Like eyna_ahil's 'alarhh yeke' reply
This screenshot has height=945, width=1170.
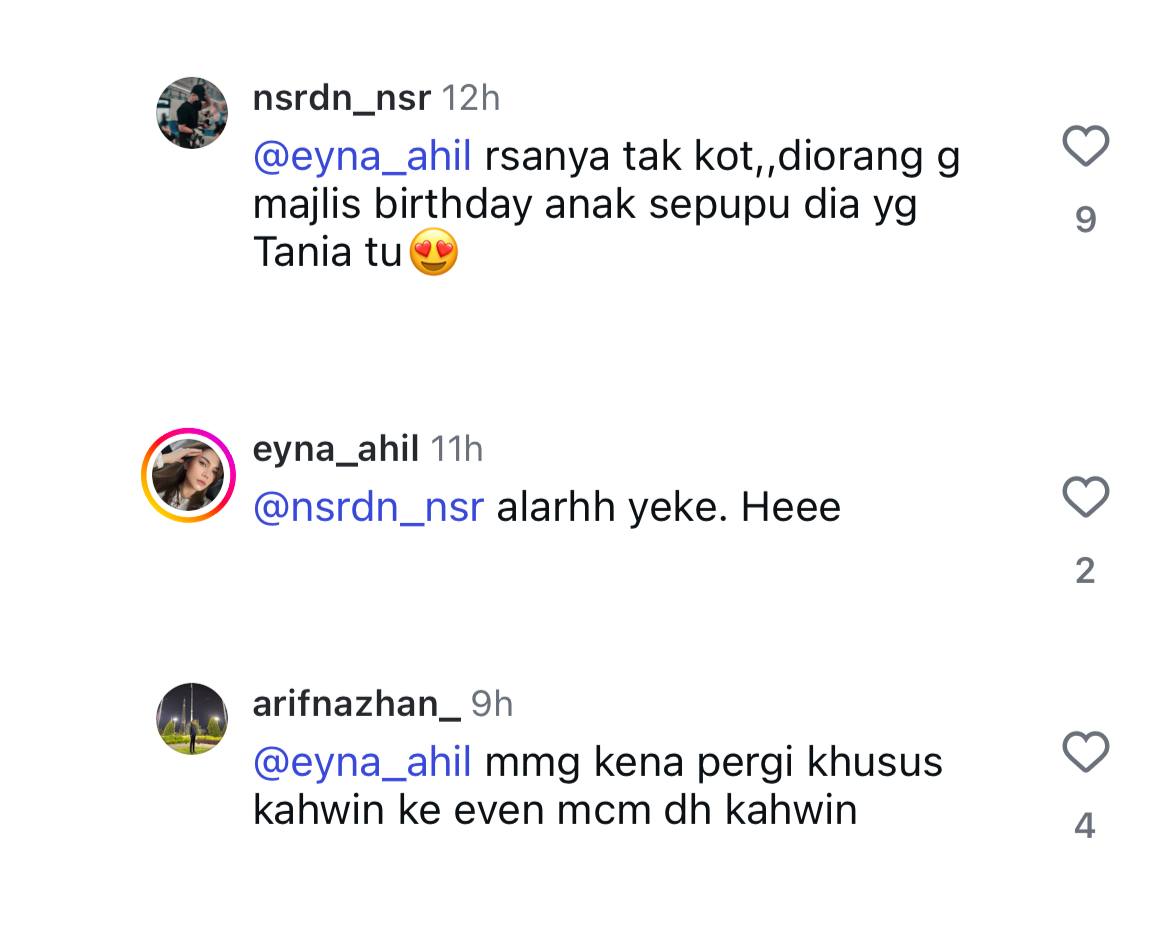pos(1086,497)
